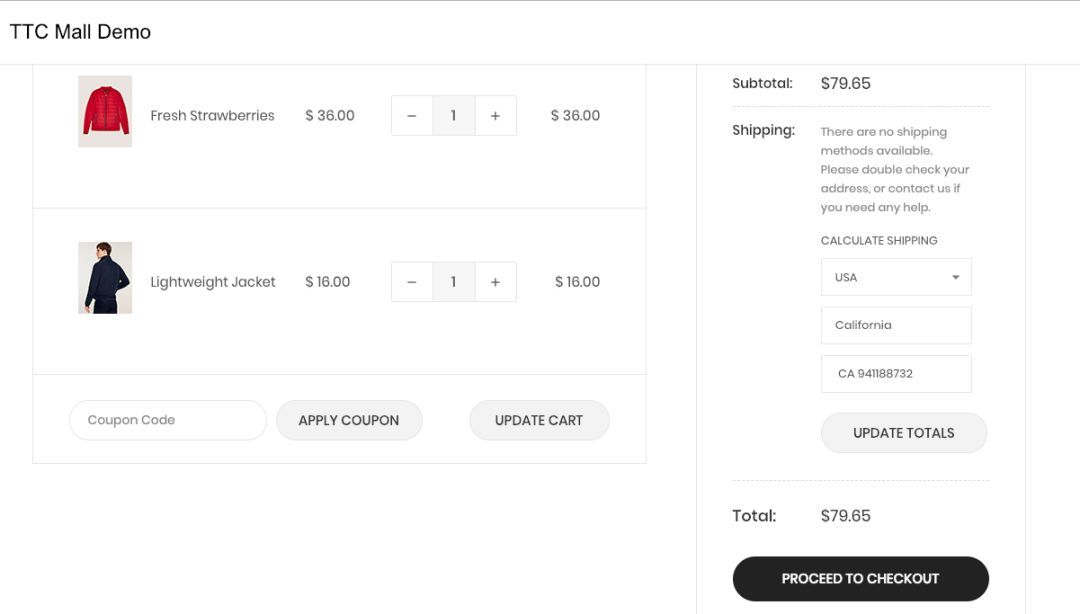
Task: Edit the California state field
Action: 896,325
